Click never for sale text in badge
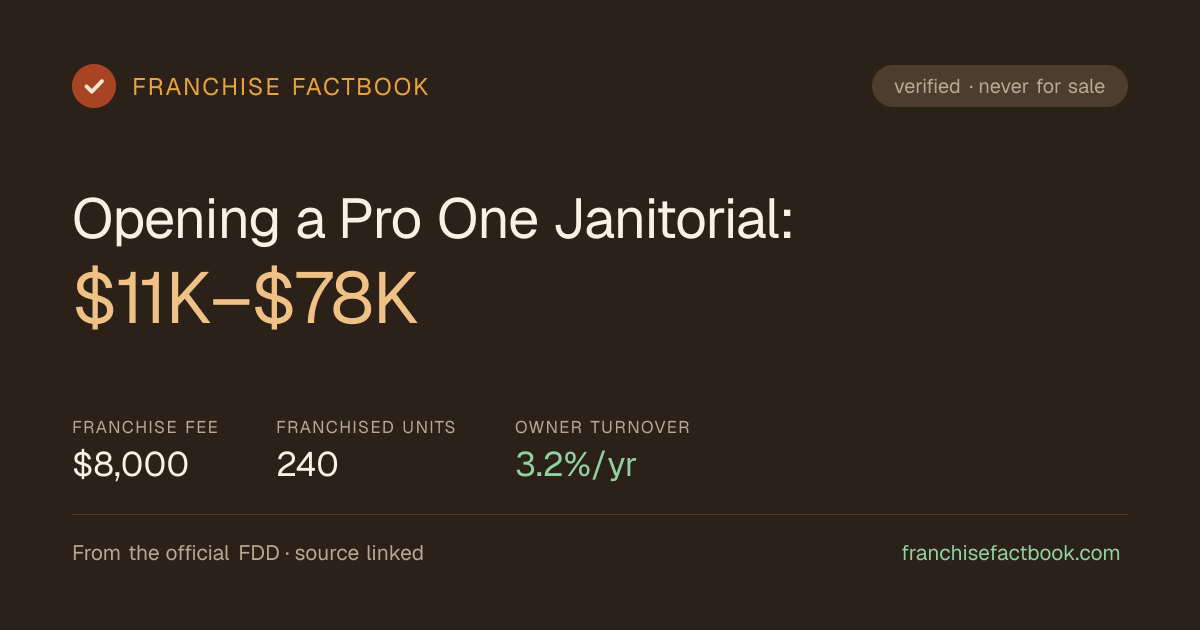Image resolution: width=1200 pixels, height=630 pixels. coord(1042,87)
